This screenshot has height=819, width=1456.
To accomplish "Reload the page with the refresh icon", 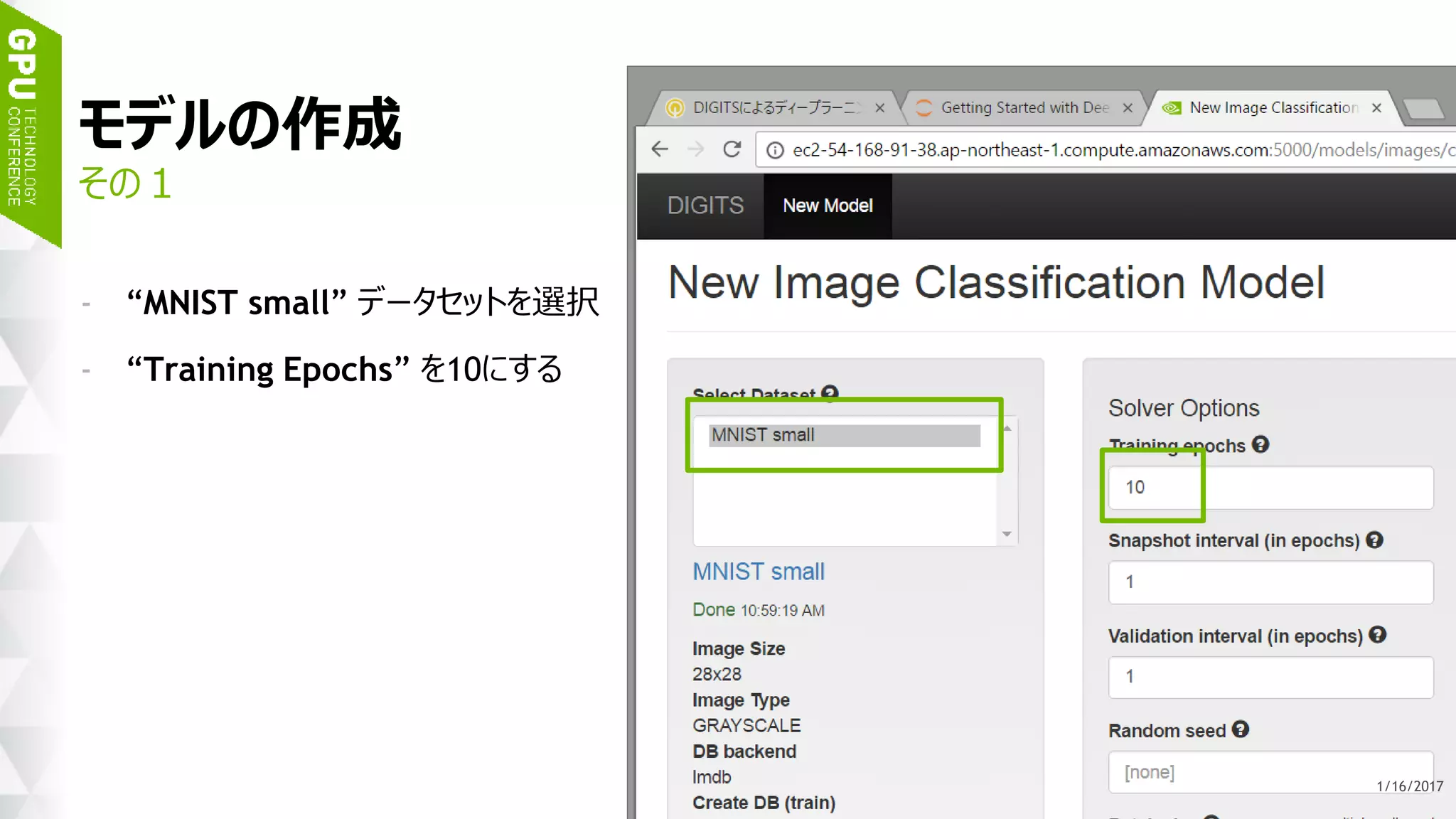I will click(x=732, y=149).
